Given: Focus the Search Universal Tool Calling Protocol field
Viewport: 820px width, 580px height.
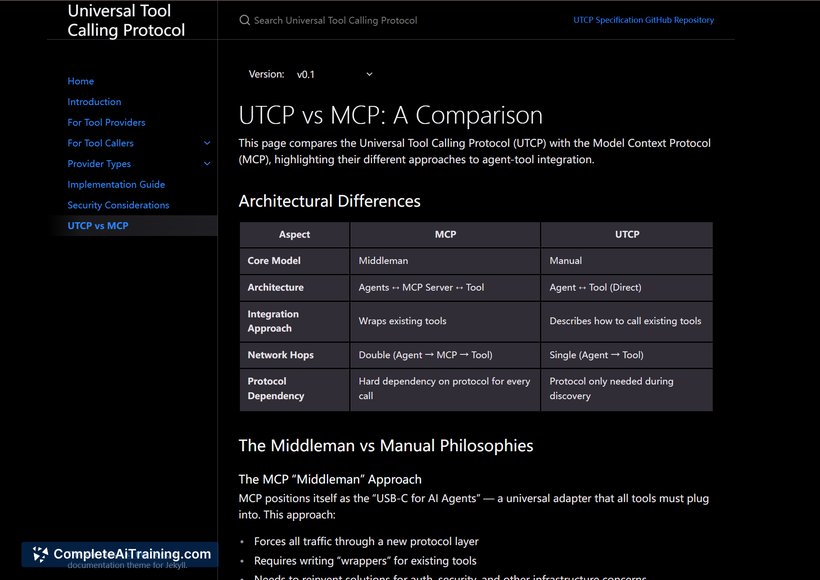Looking at the screenshot, I should (335, 20).
